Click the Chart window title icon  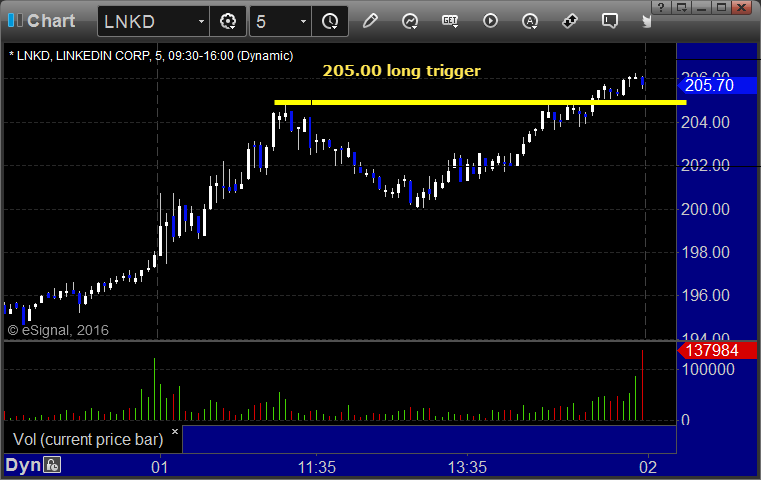(x=15, y=20)
